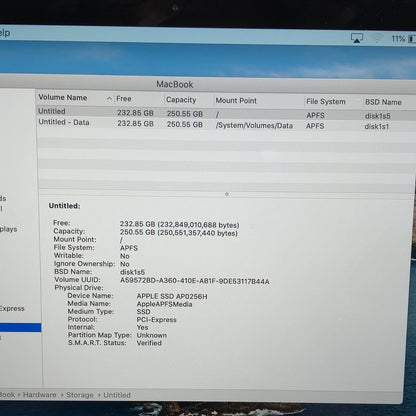Sort the table by Capacity column
This screenshot has width=416, height=416.
[181, 100]
